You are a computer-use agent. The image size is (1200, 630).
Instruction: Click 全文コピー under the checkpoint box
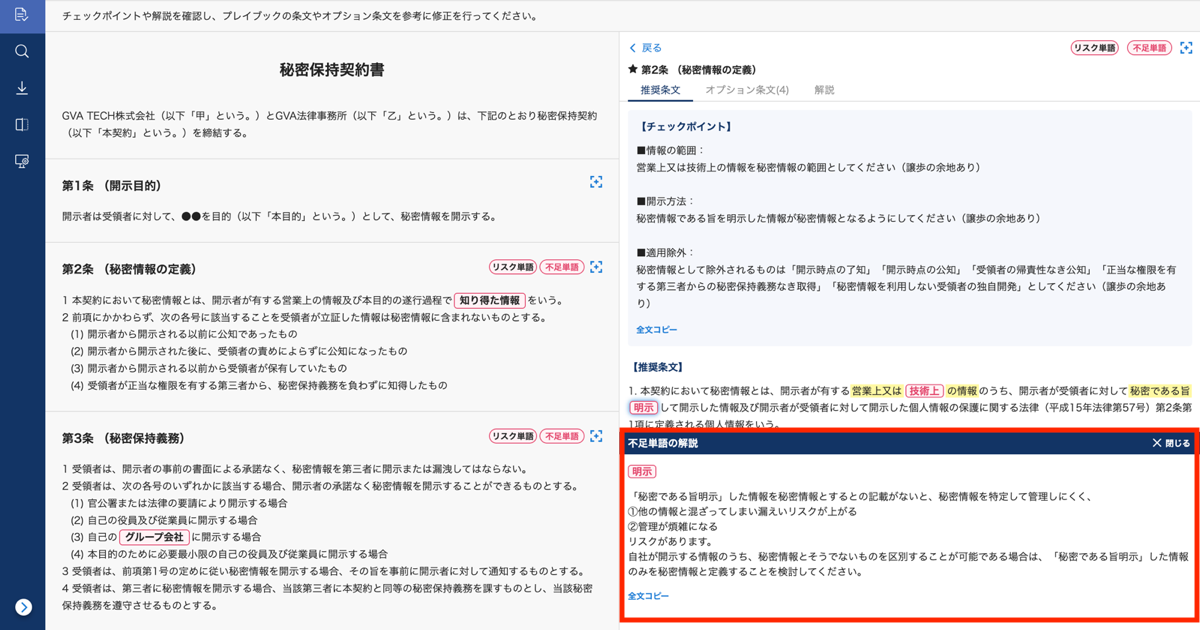(657, 330)
